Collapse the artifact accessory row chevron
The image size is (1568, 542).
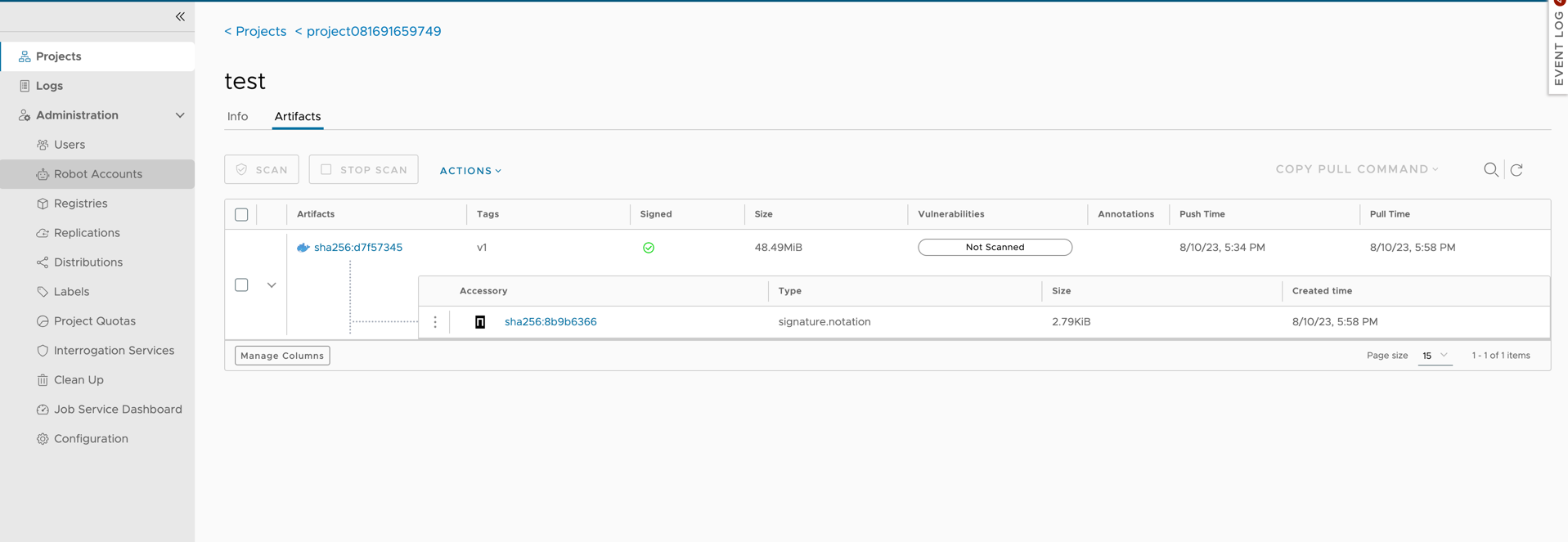pos(272,284)
